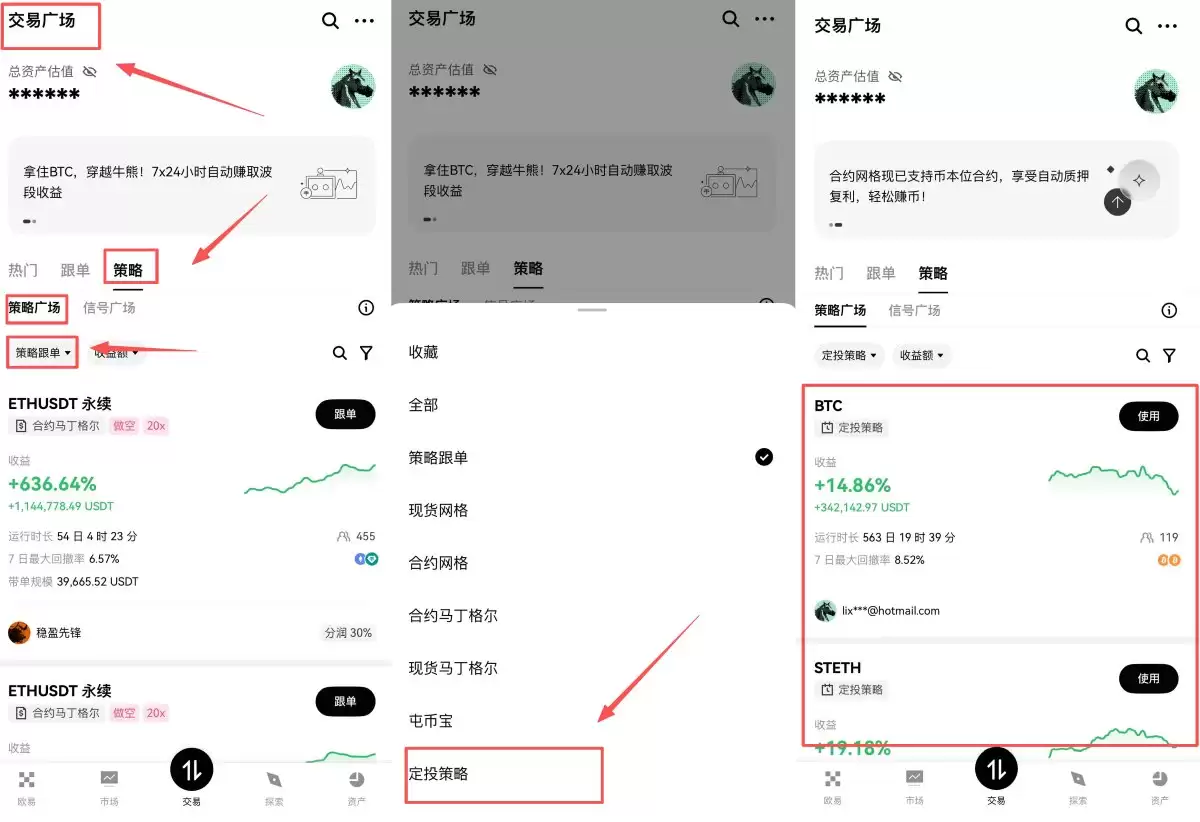This screenshot has height=822, width=1200.
Task: Open 稳盈先锋 trader avatar under ETHUSDT card
Action: [x=19, y=632]
